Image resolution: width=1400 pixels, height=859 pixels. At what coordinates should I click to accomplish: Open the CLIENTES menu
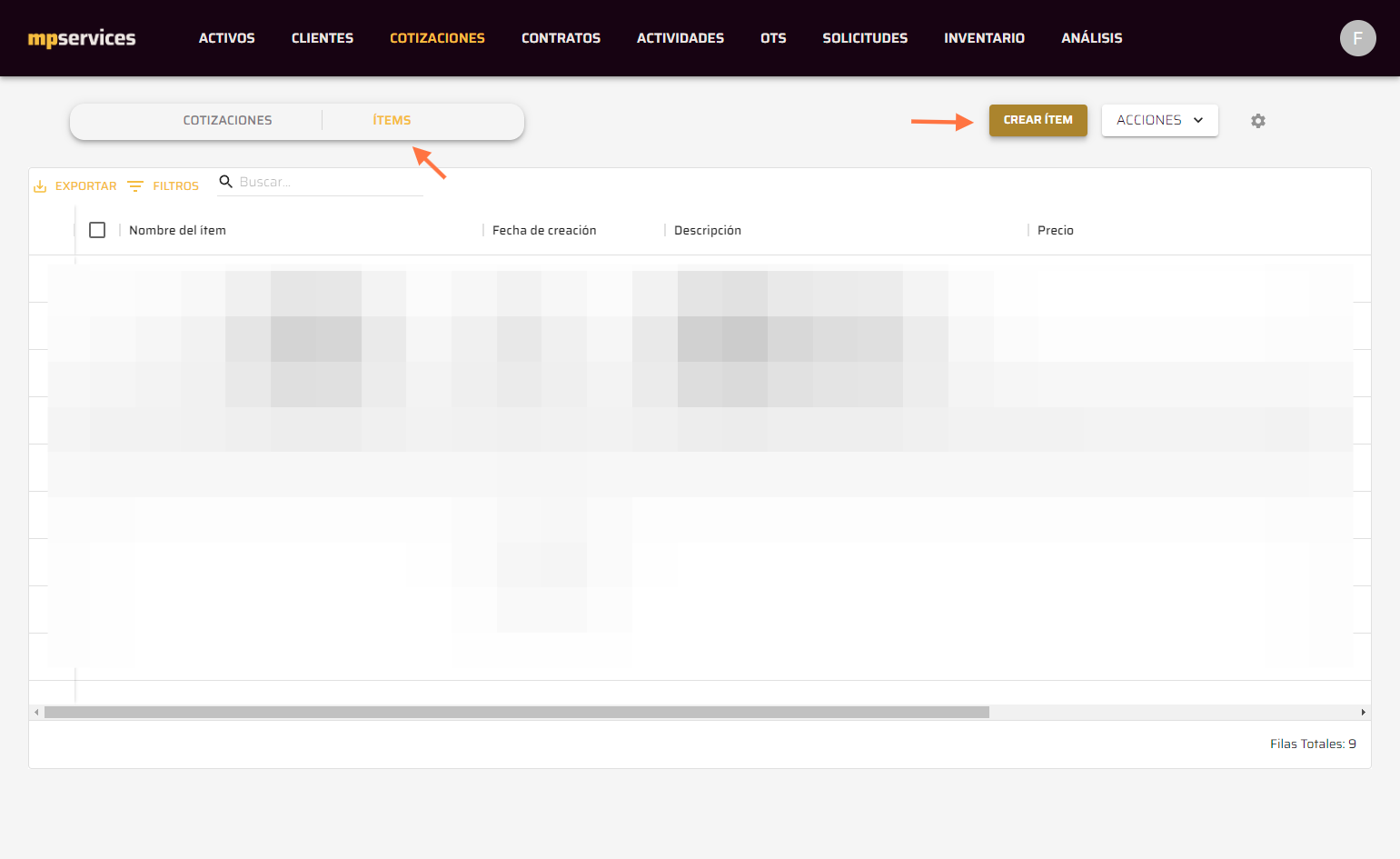[323, 38]
